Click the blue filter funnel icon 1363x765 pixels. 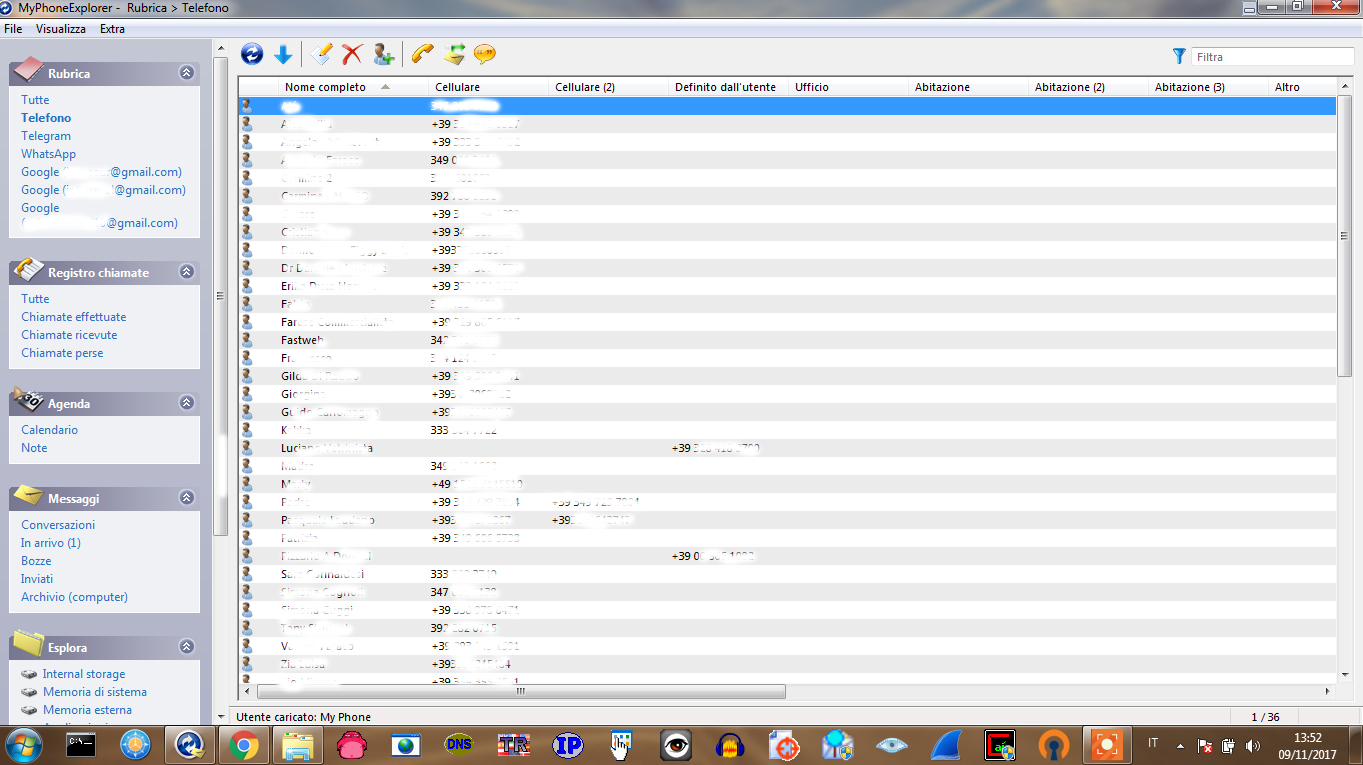(1179, 56)
